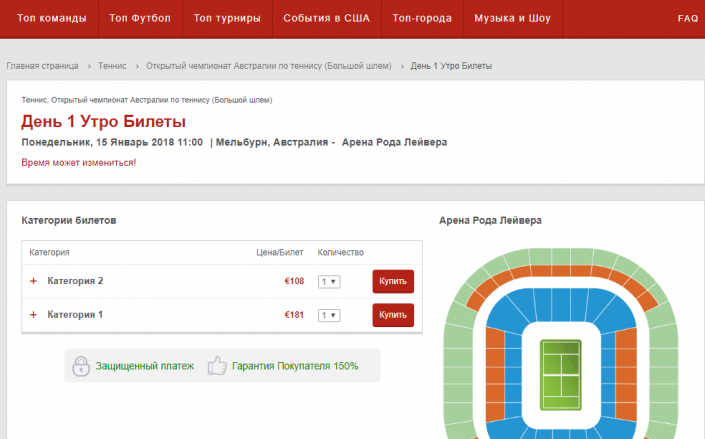
Task: Open the Топ-города menu item
Action: [x=422, y=18]
